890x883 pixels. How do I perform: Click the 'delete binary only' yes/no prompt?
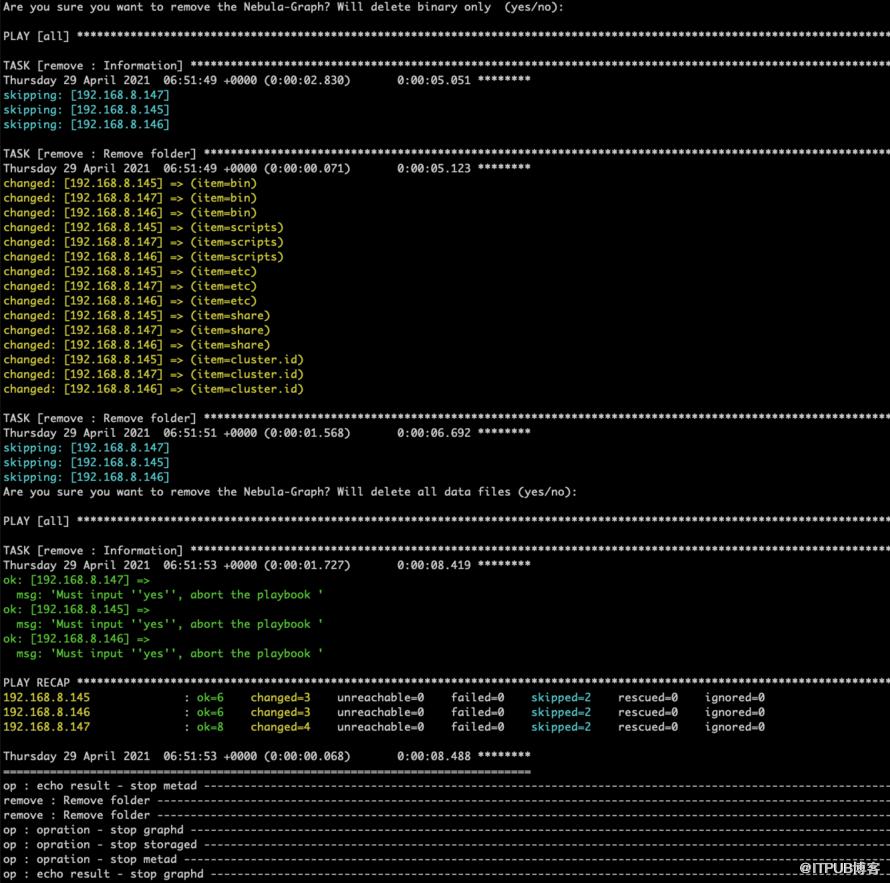[x=283, y=7]
